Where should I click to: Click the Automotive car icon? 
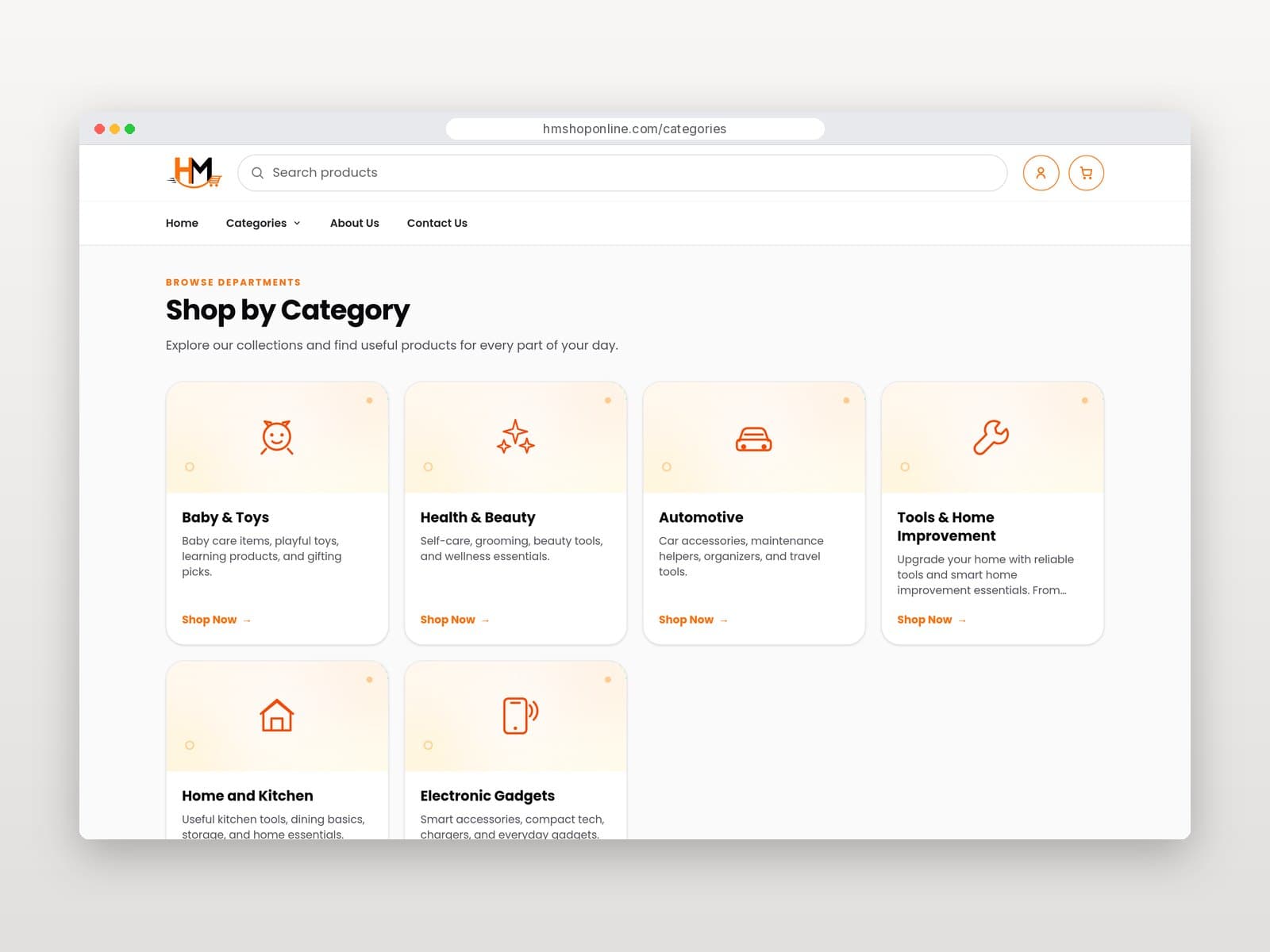tap(754, 439)
